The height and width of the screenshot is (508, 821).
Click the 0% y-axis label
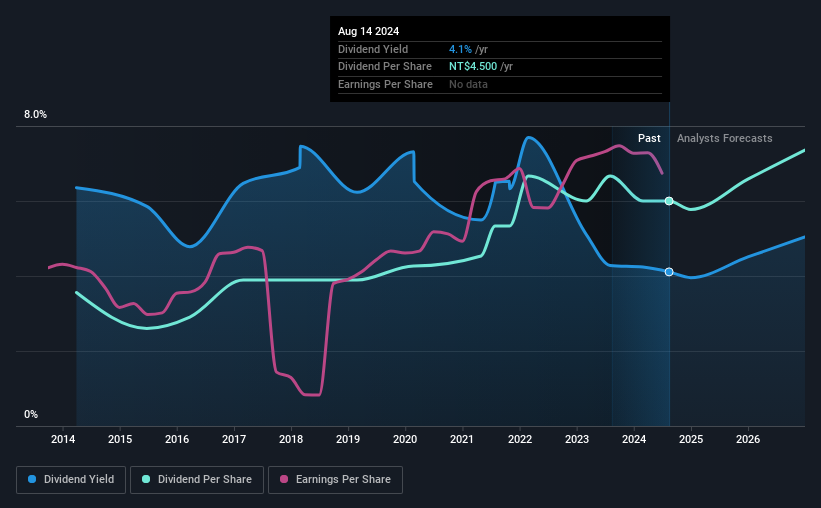(31, 414)
